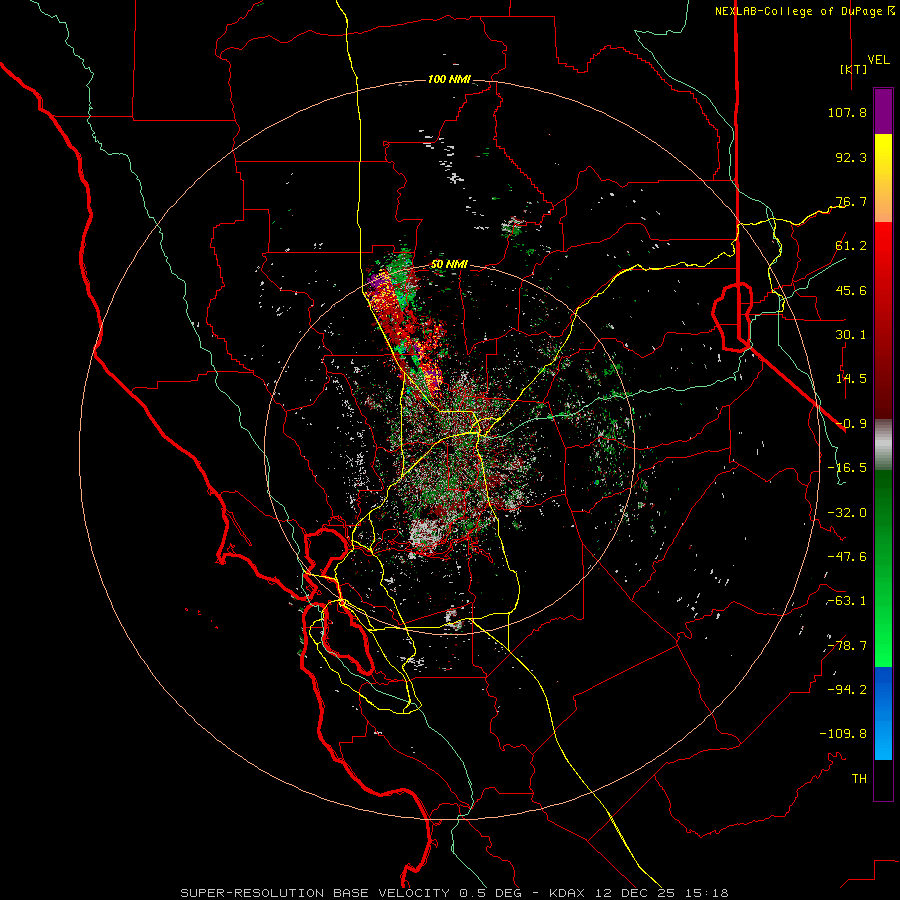Screen dimensions: 900x900
Task: Click the purple segment of the color bar
Action: click(883, 111)
